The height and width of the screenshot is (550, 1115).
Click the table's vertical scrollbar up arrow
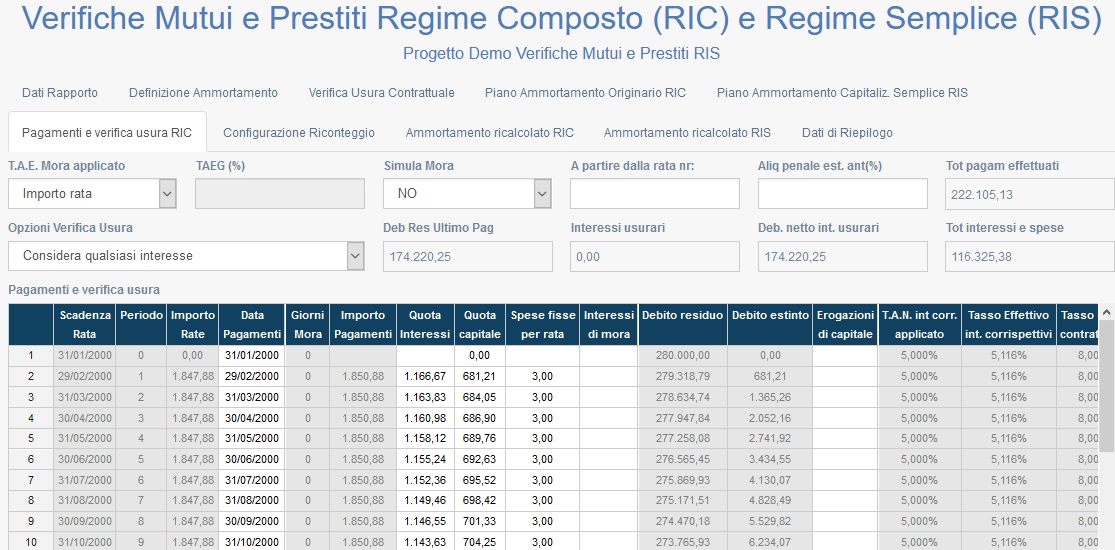coord(1107,314)
